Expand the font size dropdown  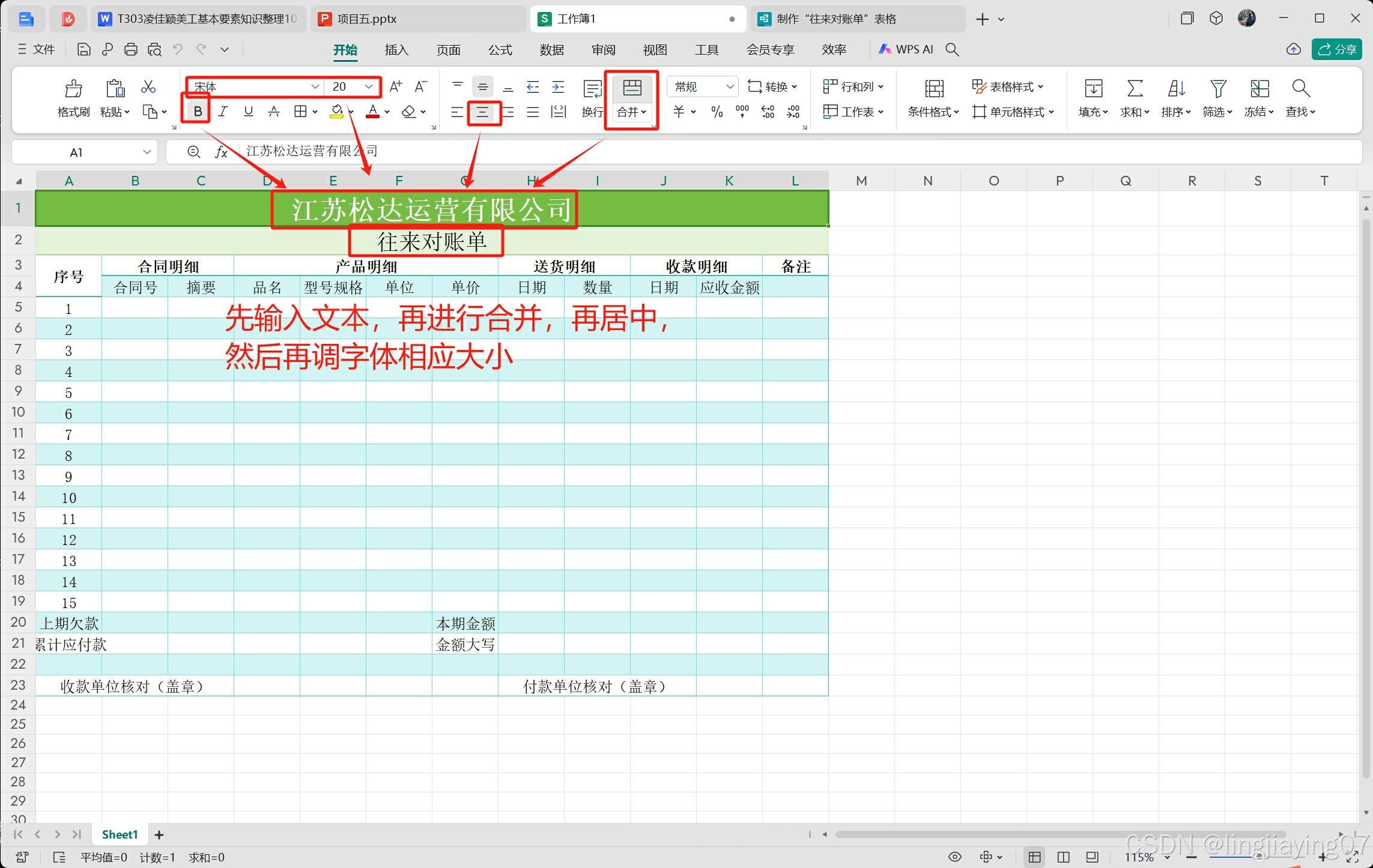369,87
